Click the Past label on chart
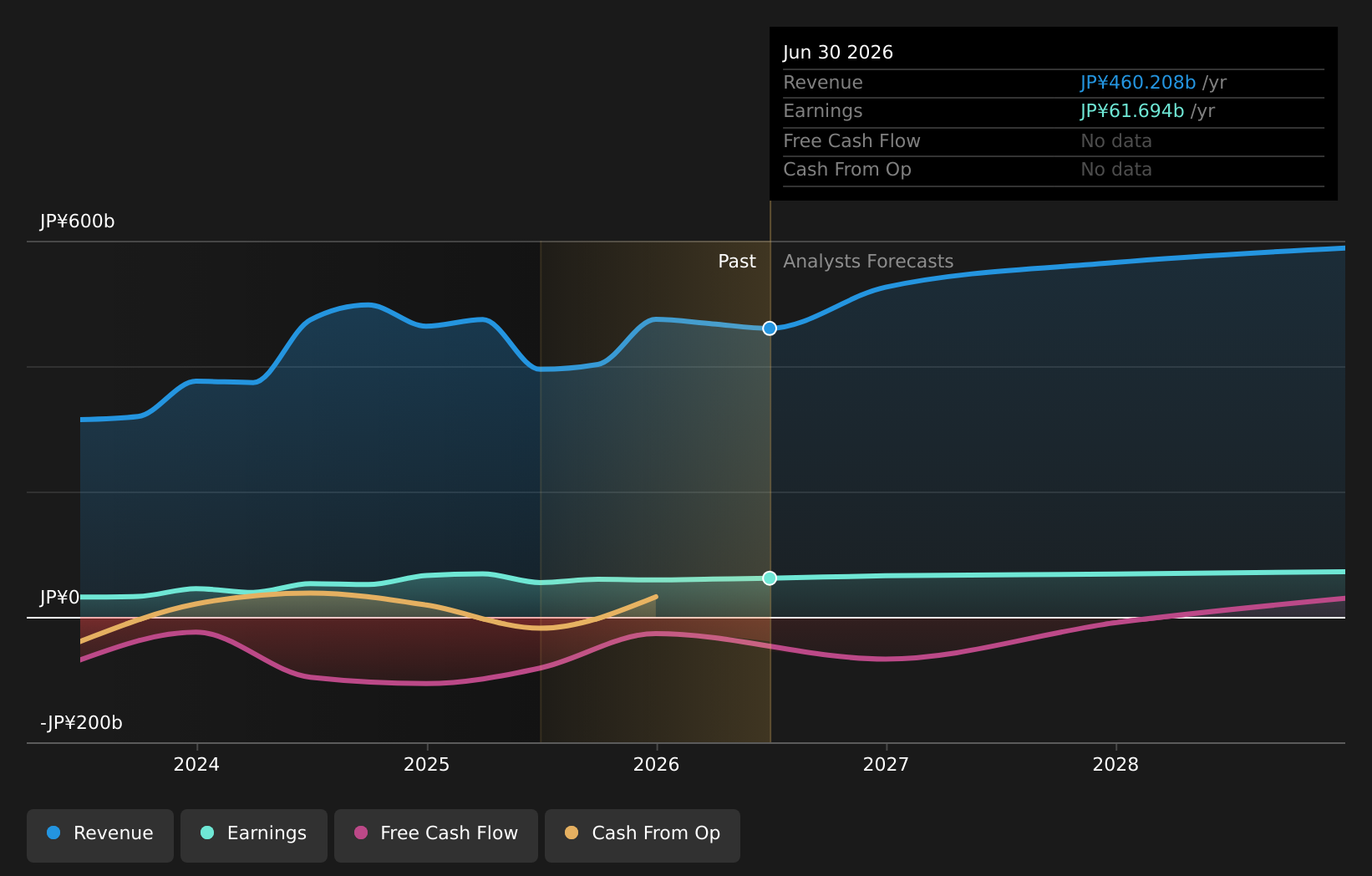1372x876 pixels. (x=737, y=262)
